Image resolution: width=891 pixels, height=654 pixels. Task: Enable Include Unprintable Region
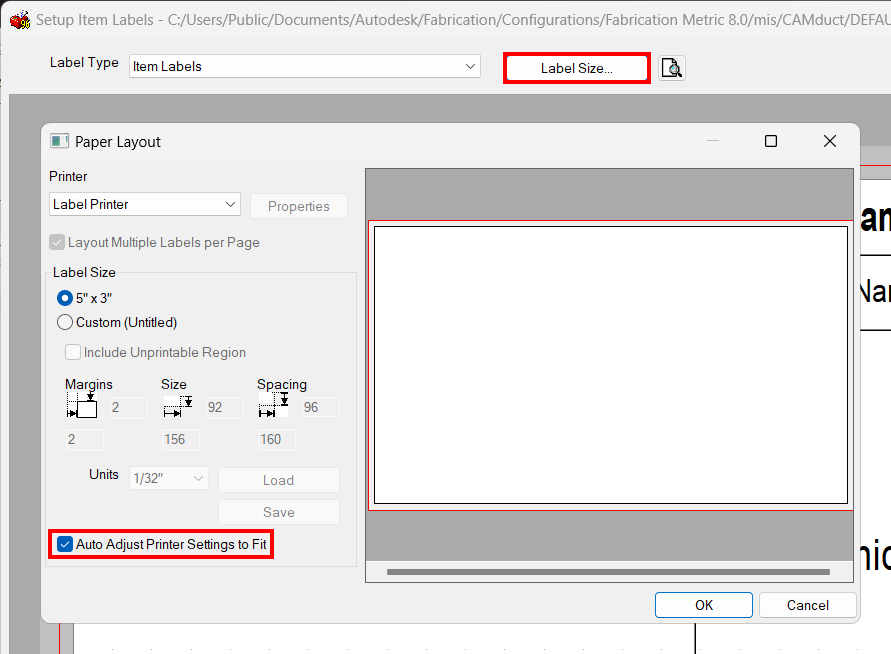point(72,352)
